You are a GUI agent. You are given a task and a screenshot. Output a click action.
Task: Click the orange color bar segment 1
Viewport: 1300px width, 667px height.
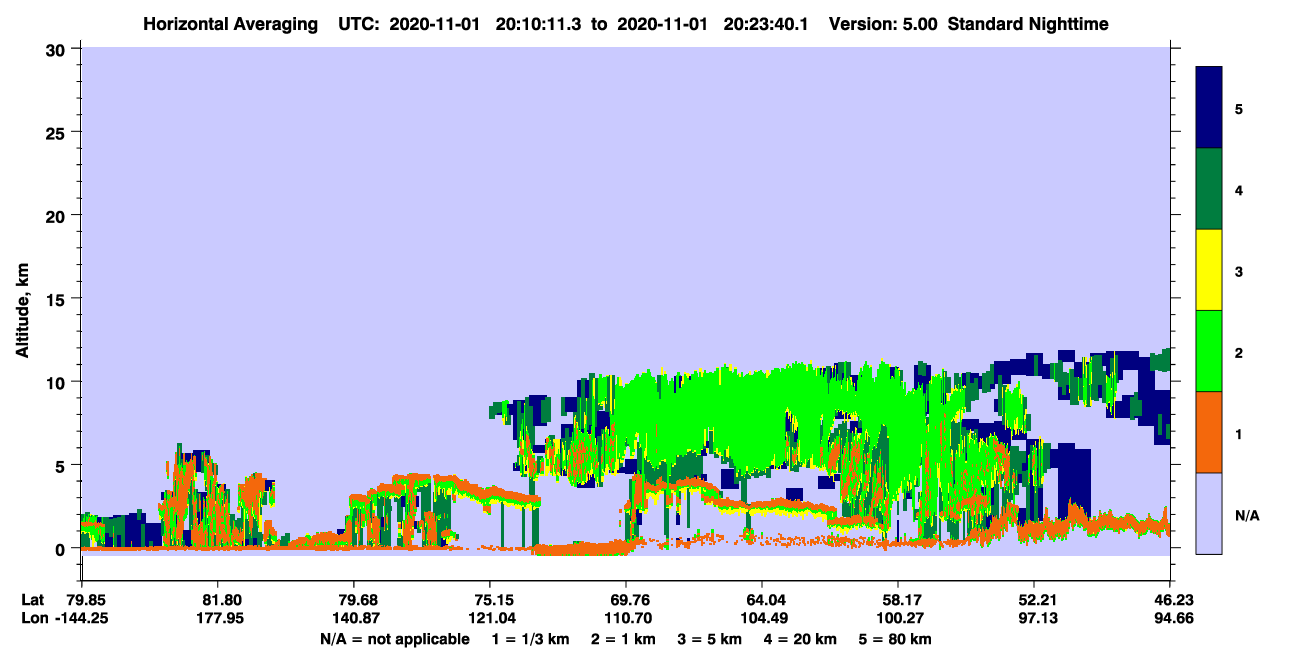click(x=1209, y=432)
